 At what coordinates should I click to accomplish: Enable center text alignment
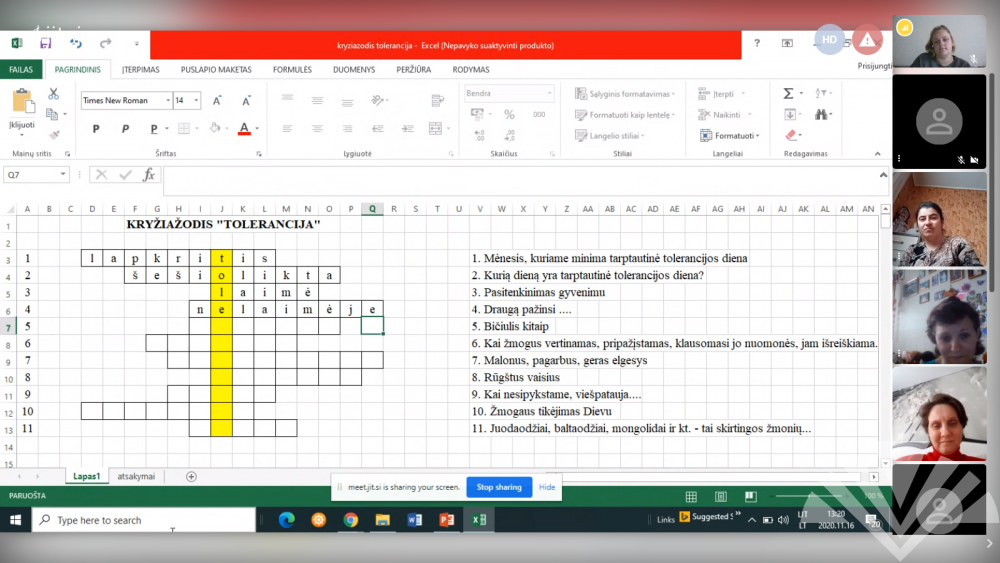click(x=317, y=128)
